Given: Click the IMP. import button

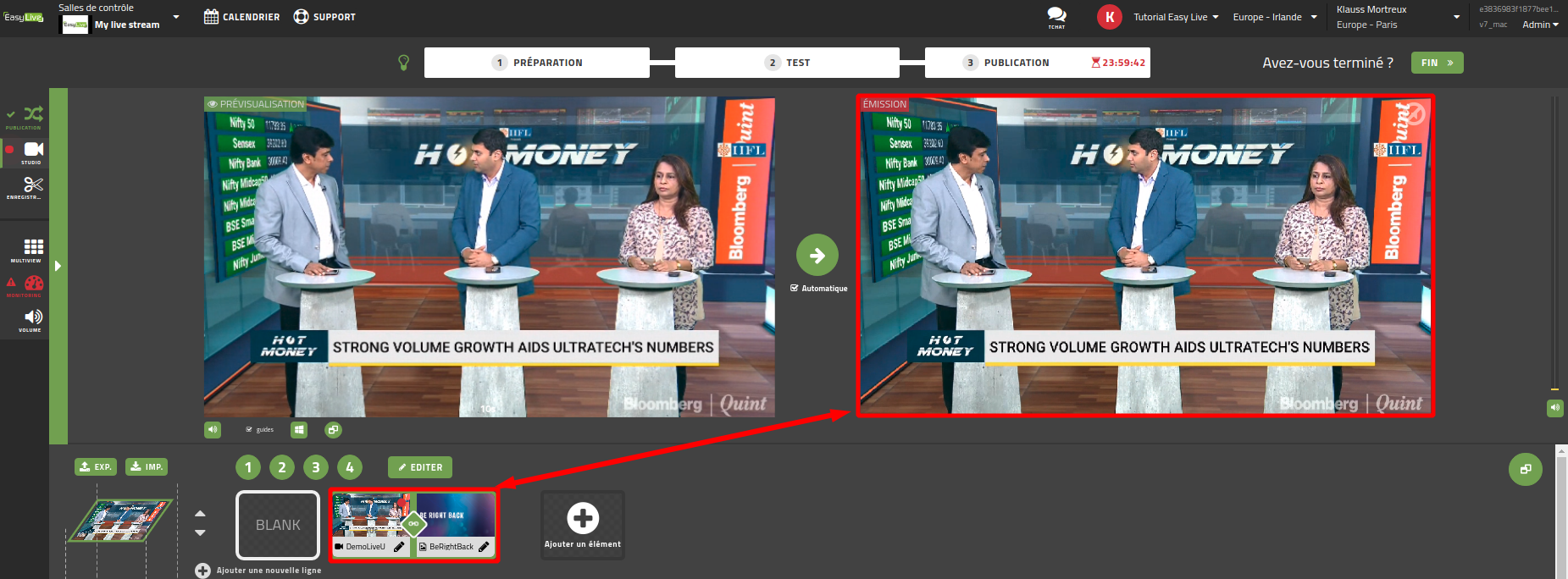Looking at the screenshot, I should [x=147, y=466].
